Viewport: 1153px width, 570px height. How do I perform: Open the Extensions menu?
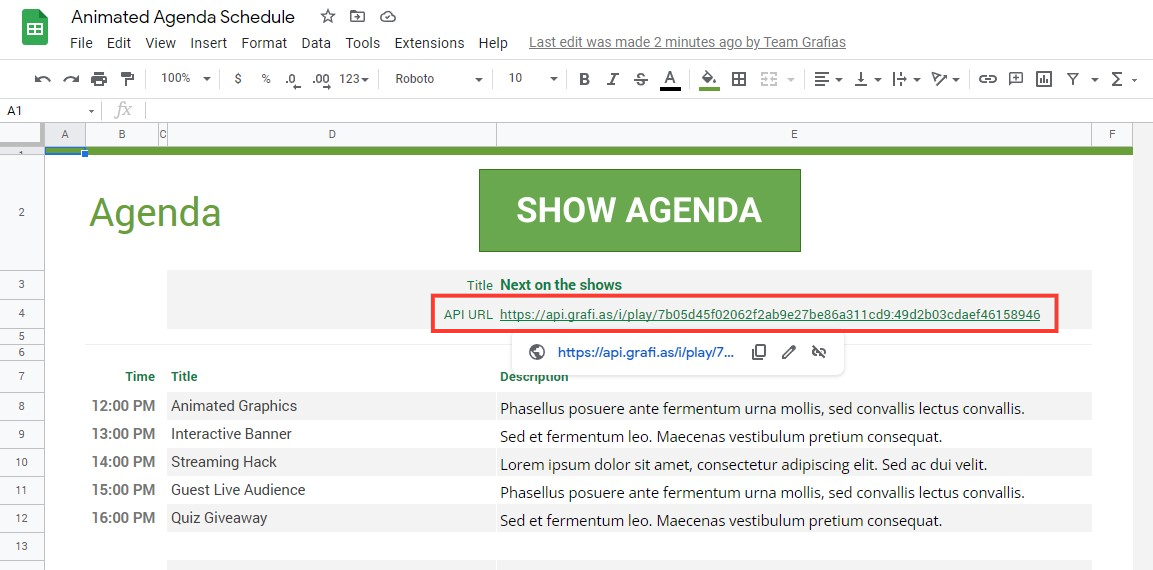429,43
